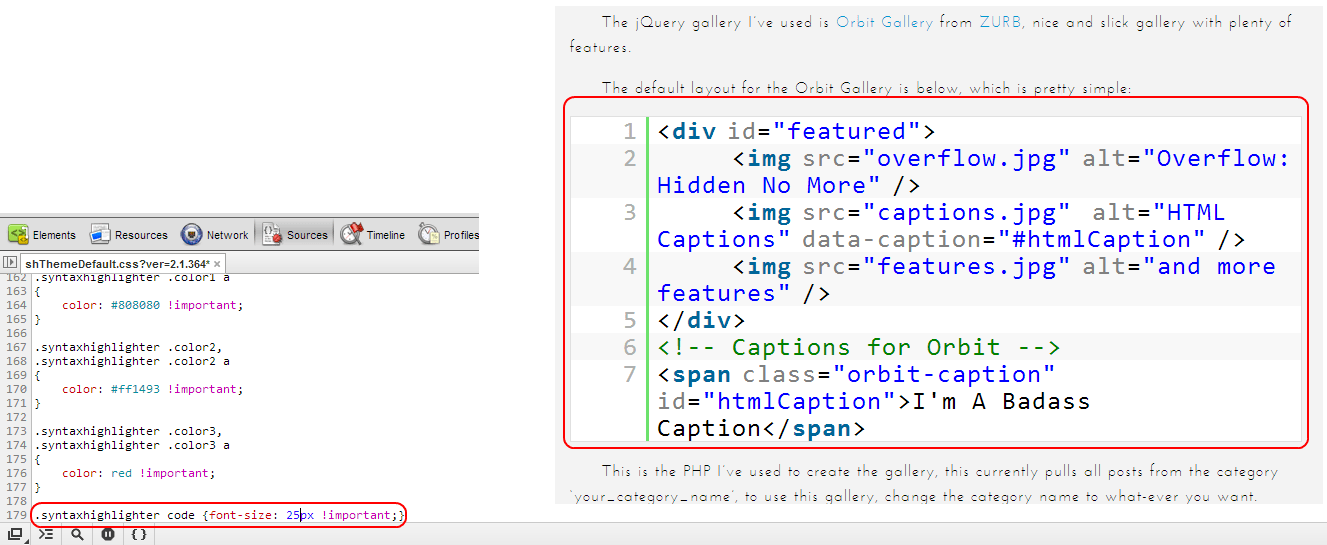Click the dock/undock DevTools icon
This screenshot has width=1327, height=545.
[15, 535]
